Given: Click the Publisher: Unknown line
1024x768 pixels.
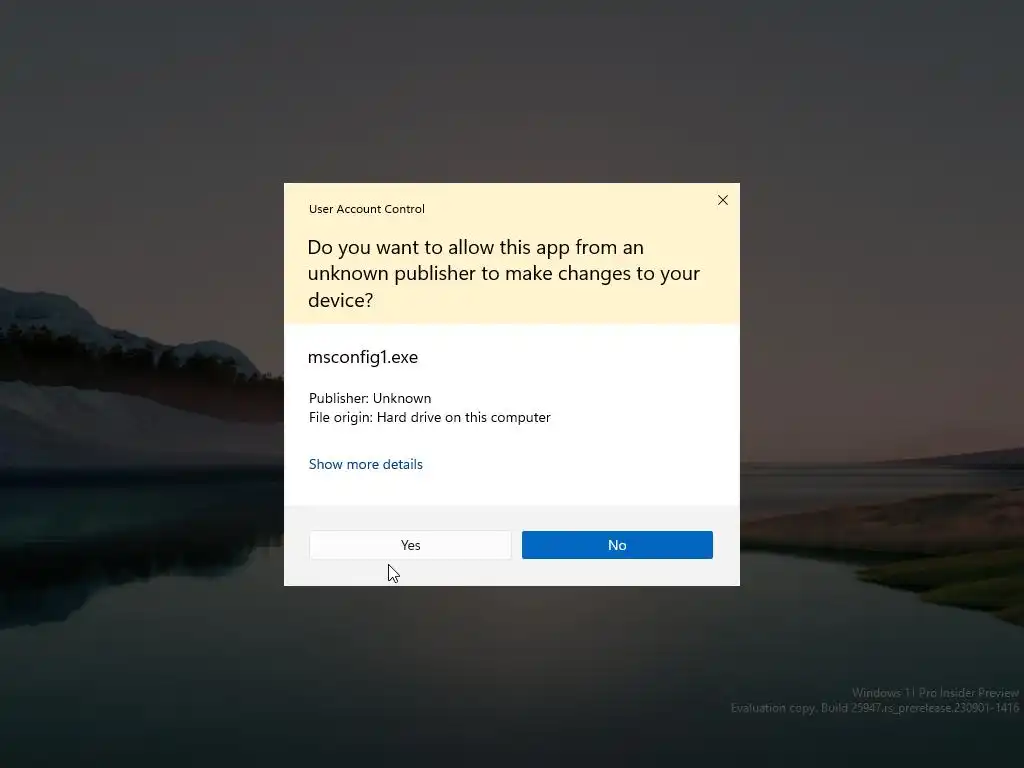Looking at the screenshot, I should [x=370, y=398].
